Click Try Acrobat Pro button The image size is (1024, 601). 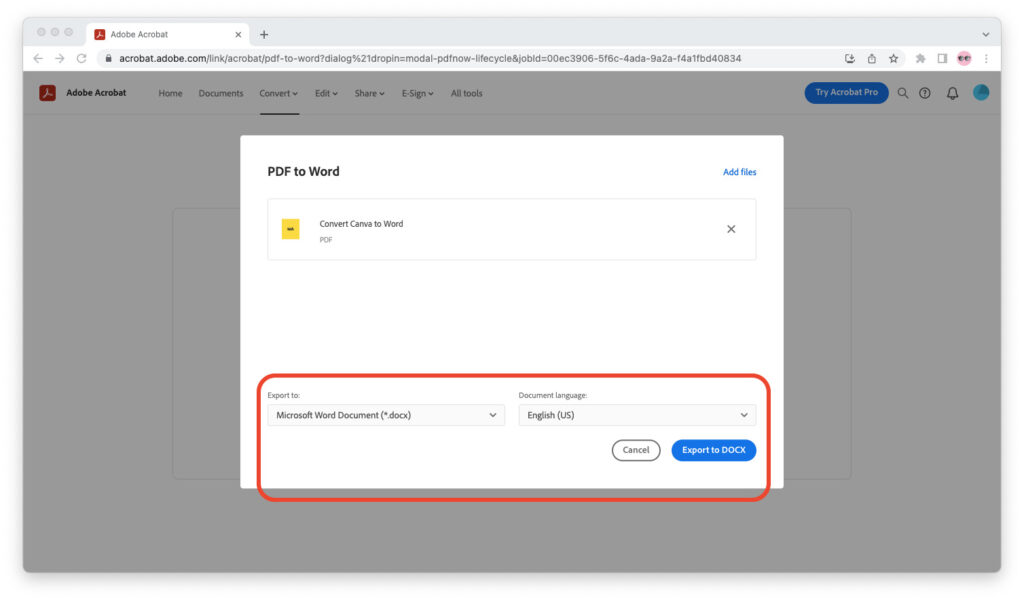(x=846, y=93)
